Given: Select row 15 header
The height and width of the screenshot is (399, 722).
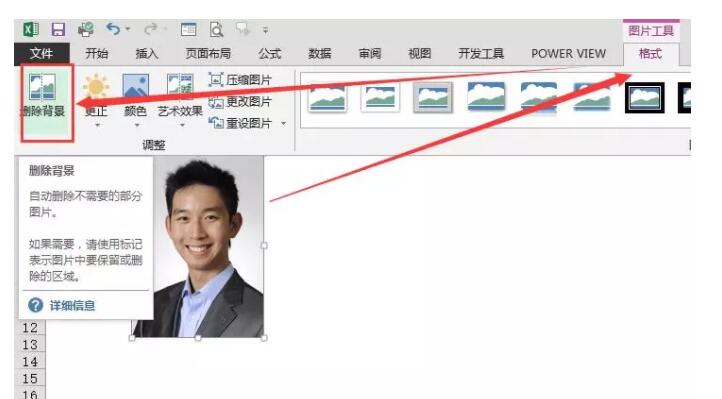Looking at the screenshot, I should [30, 379].
